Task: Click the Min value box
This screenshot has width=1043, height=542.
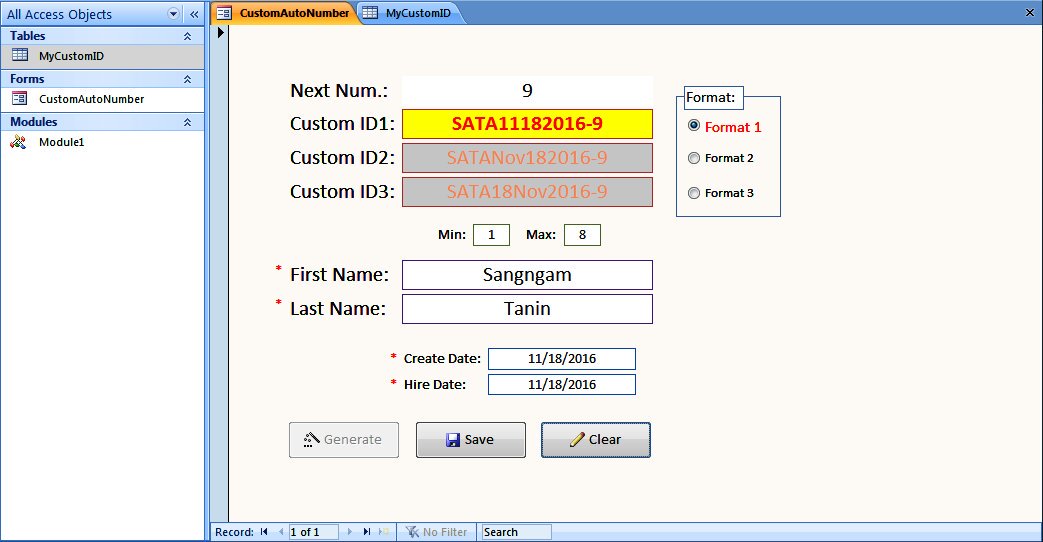Action: click(492, 235)
